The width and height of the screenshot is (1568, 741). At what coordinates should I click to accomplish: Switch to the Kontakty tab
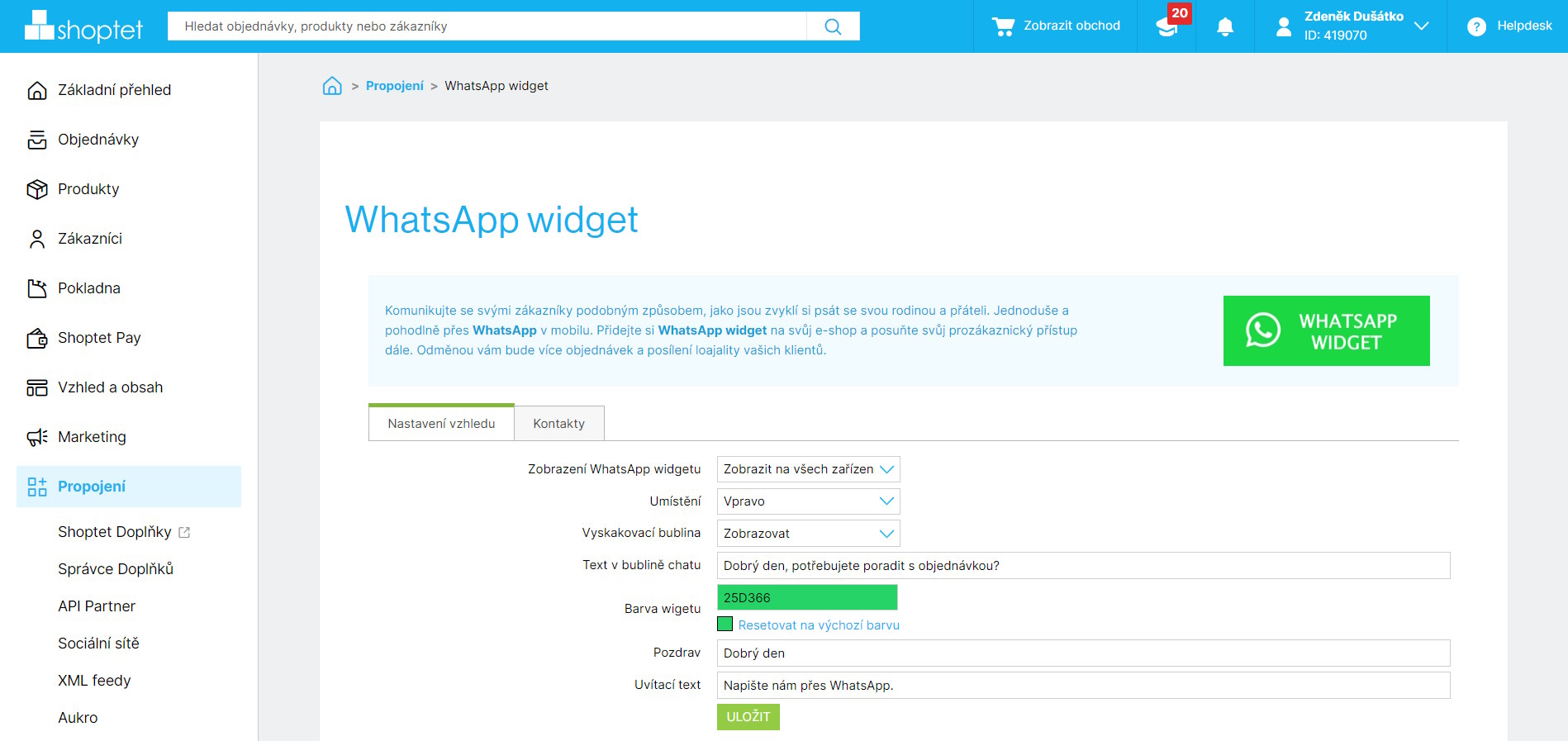(559, 423)
